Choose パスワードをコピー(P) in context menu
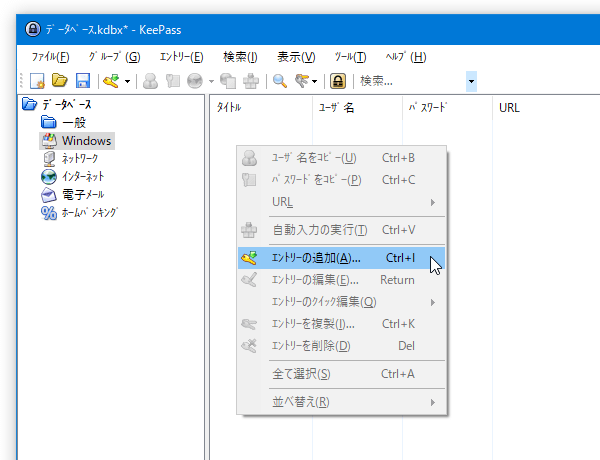Image resolution: width=600 pixels, height=460 pixels. pos(341,179)
